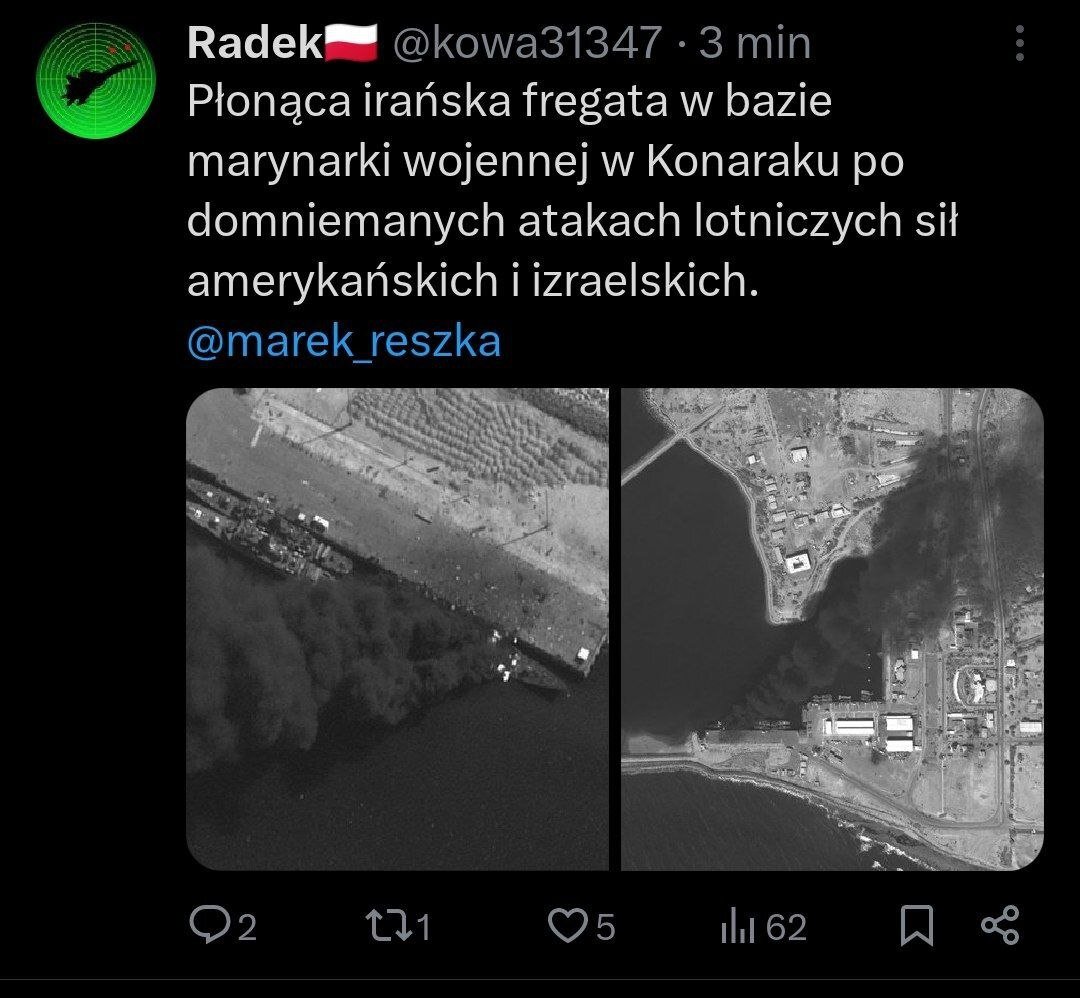Click the repost count showing 1
The height and width of the screenshot is (998, 1080).
[x=424, y=927]
